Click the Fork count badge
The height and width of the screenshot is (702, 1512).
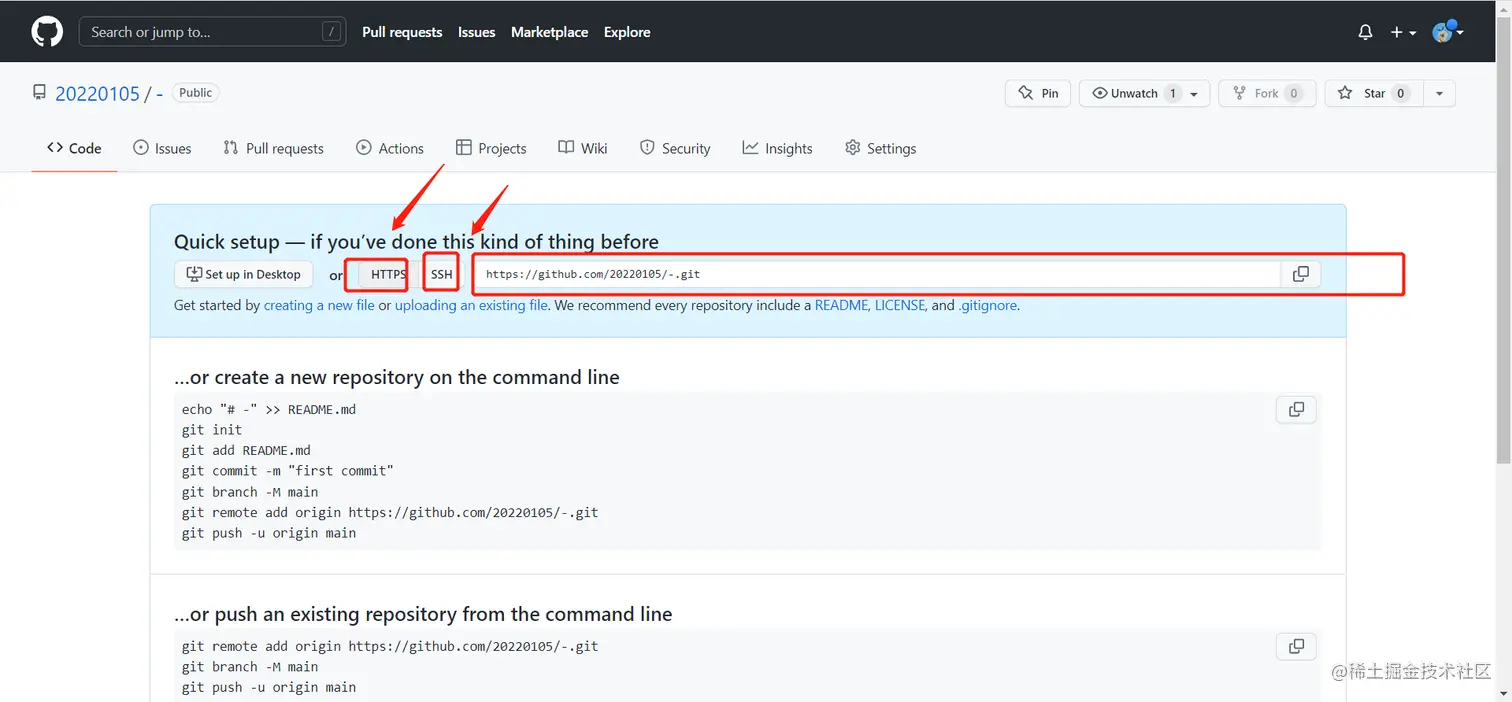[x=1293, y=93]
